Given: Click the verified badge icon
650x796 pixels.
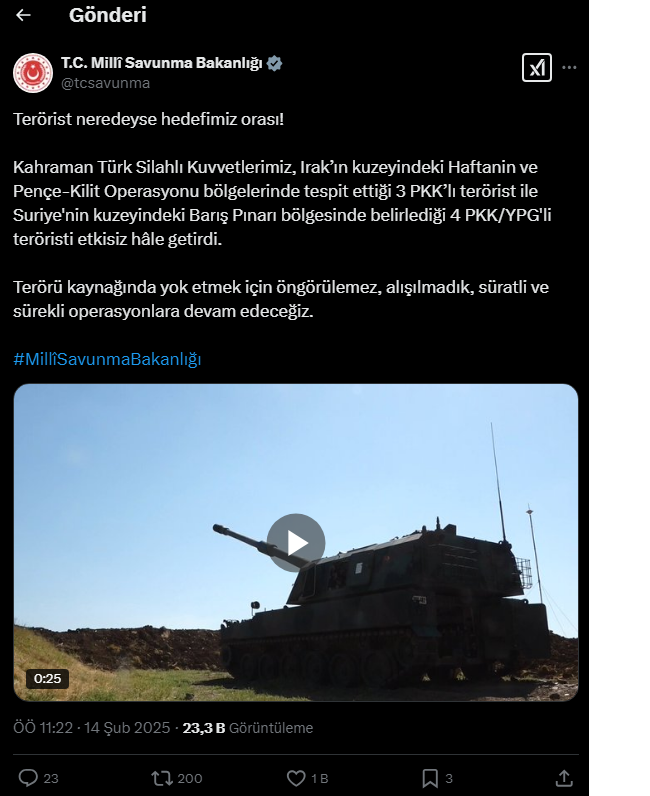Looking at the screenshot, I should click(x=275, y=63).
